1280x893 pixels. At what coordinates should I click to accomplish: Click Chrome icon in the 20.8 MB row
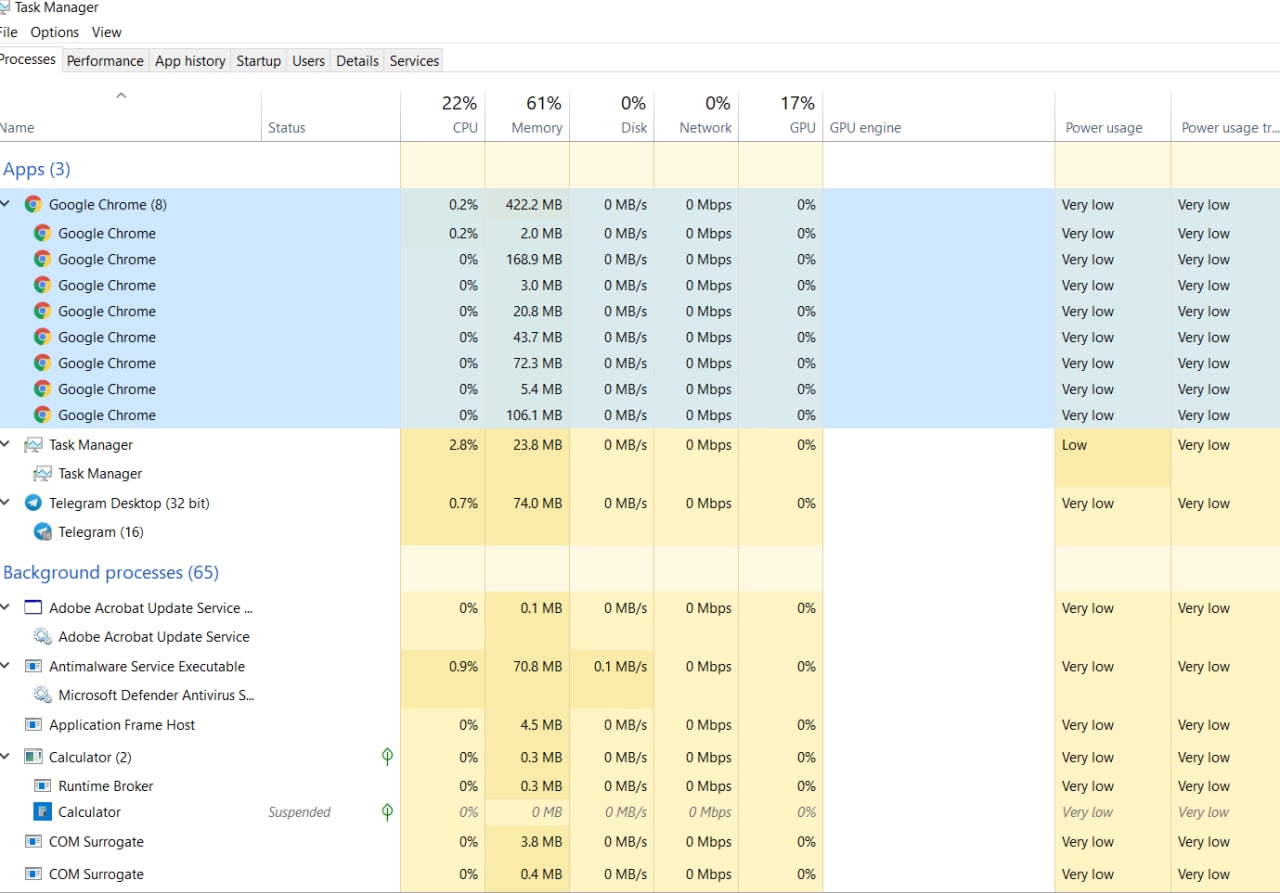pyautogui.click(x=42, y=311)
